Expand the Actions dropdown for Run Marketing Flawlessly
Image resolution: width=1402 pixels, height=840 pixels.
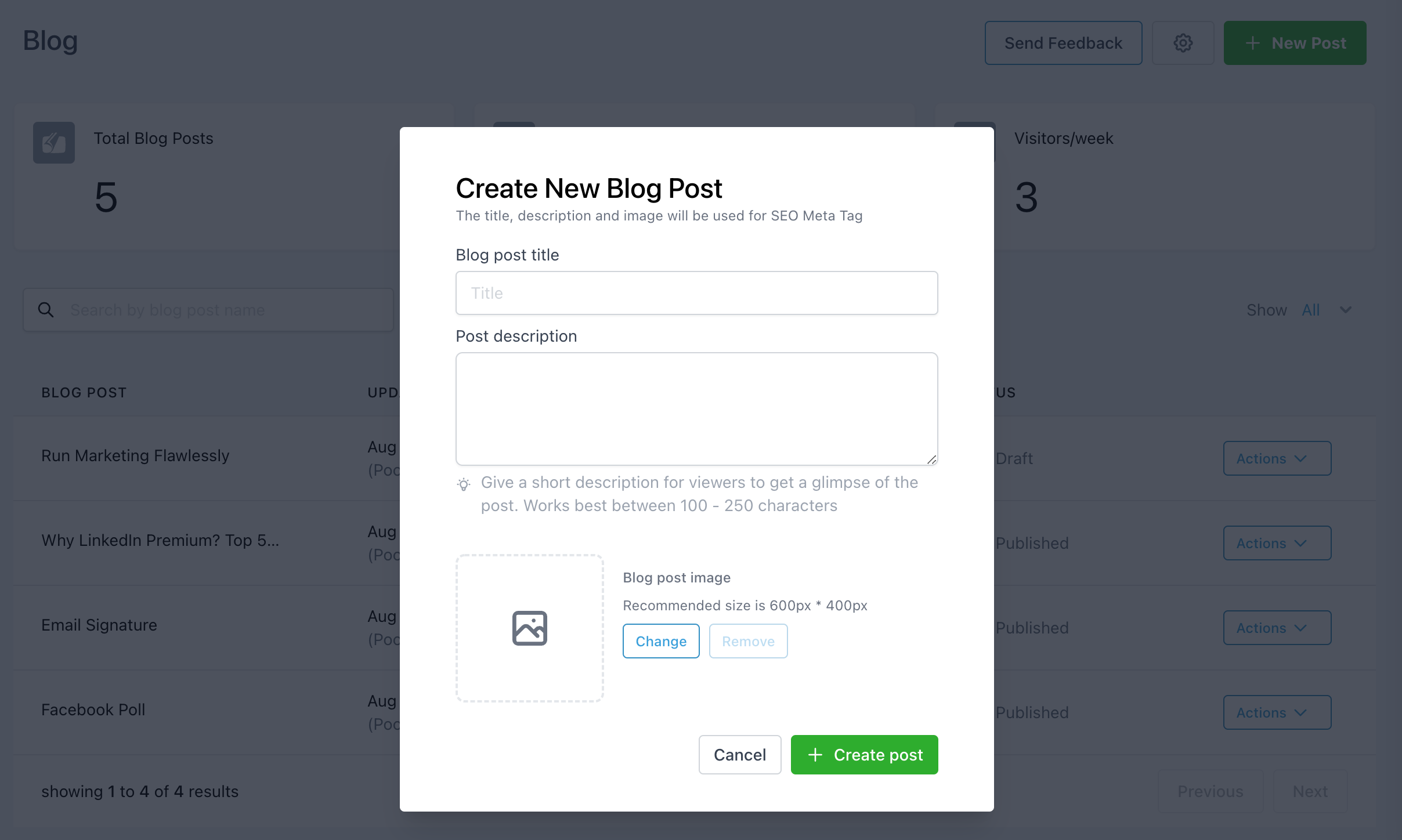coord(1277,457)
